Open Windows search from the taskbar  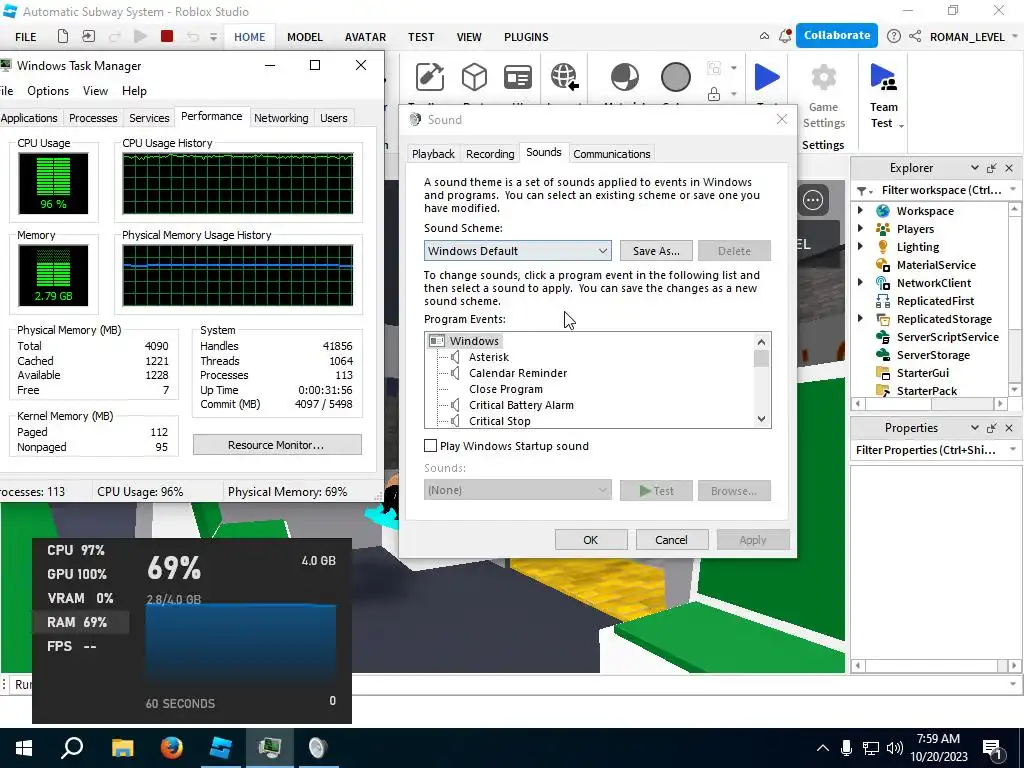pyautogui.click(x=72, y=748)
